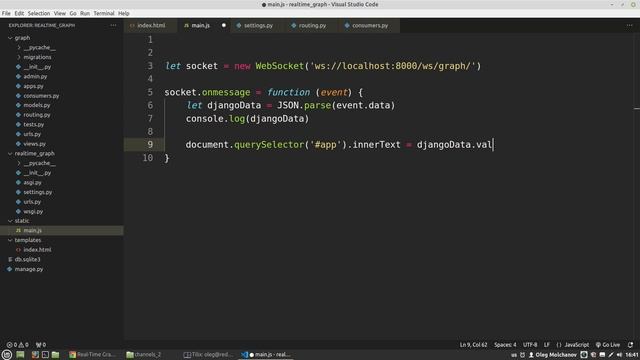Collapse the realtime_graph folder in tree
Screen dimensions: 640x360
point(34,153)
